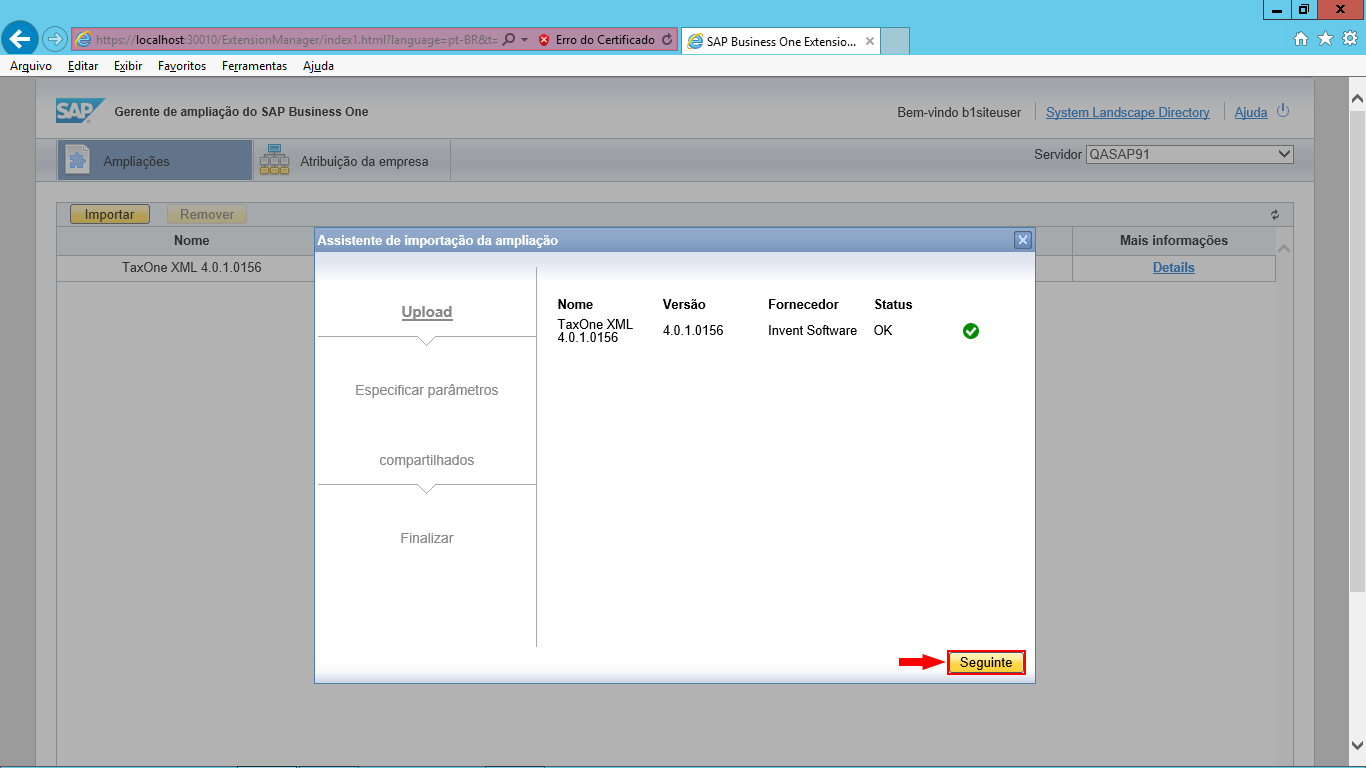Minimize the browser window
Image resolution: width=1366 pixels, height=768 pixels.
tap(1277, 9)
